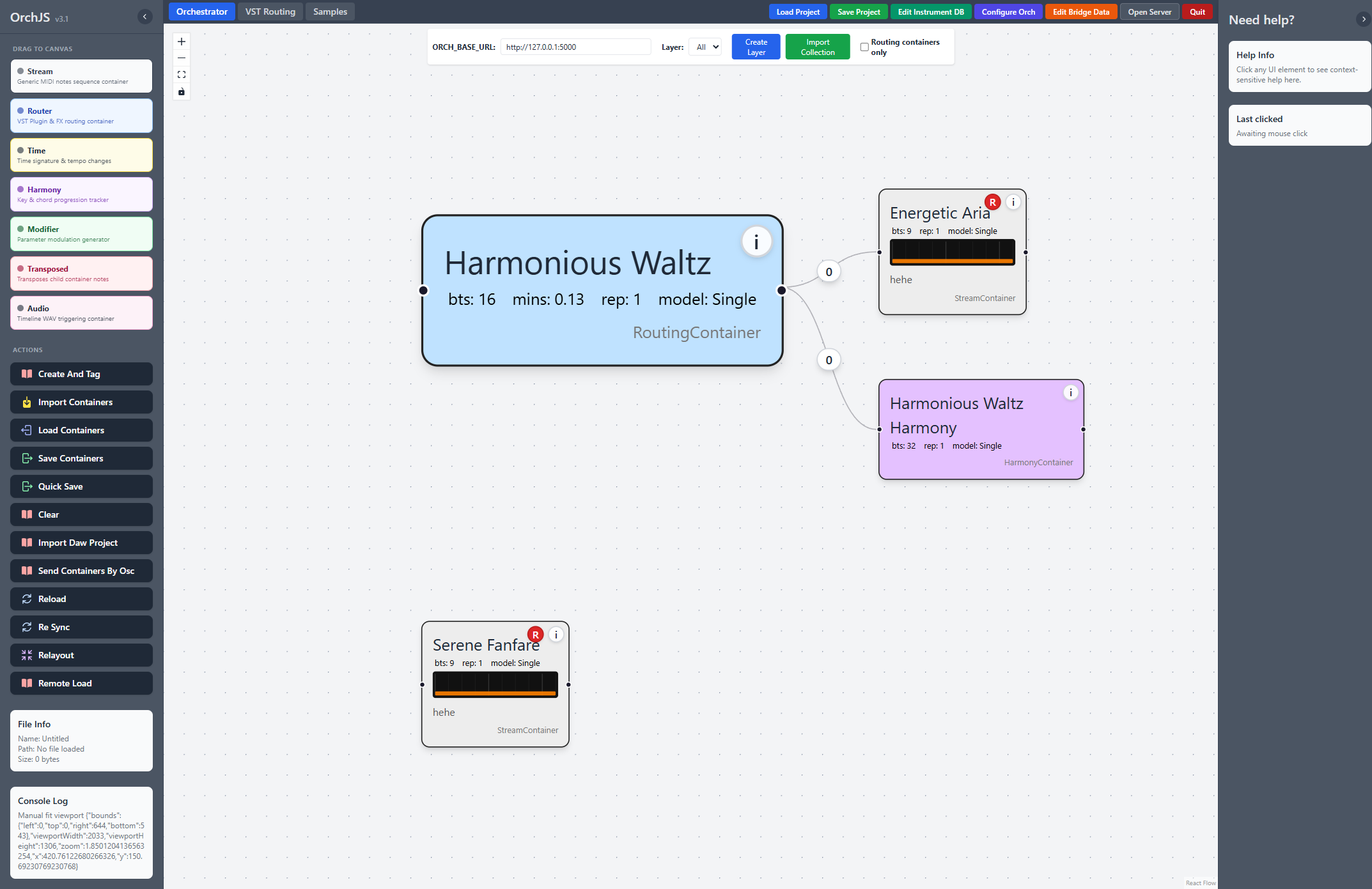This screenshot has height=889, width=1372.
Task: Click the zoom in plus control
Action: 182,42
